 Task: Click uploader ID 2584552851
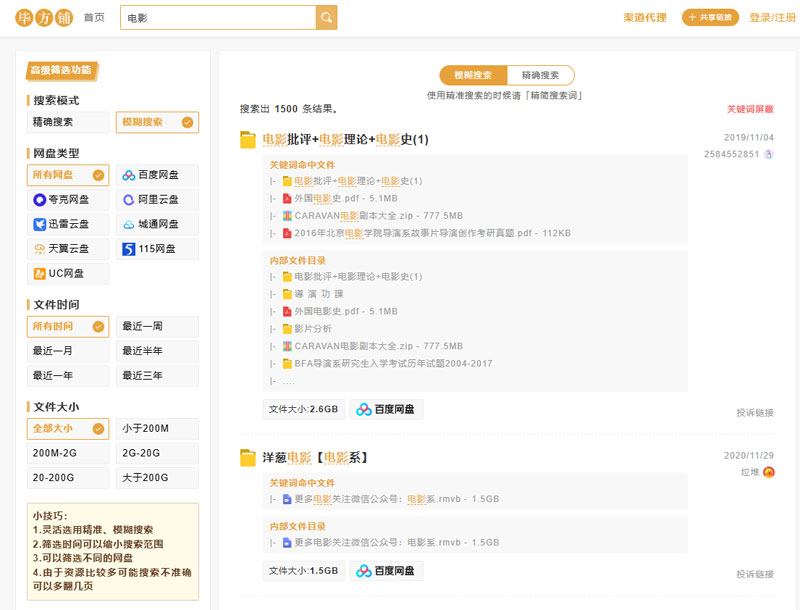[x=732, y=154]
